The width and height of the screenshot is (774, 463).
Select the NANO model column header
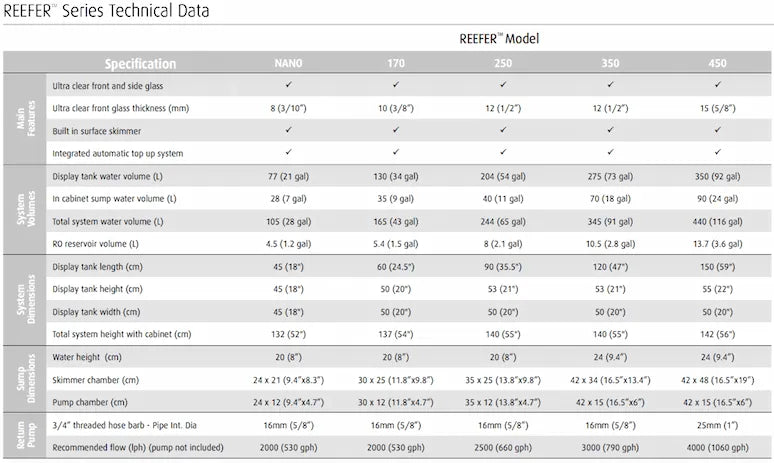coord(288,64)
